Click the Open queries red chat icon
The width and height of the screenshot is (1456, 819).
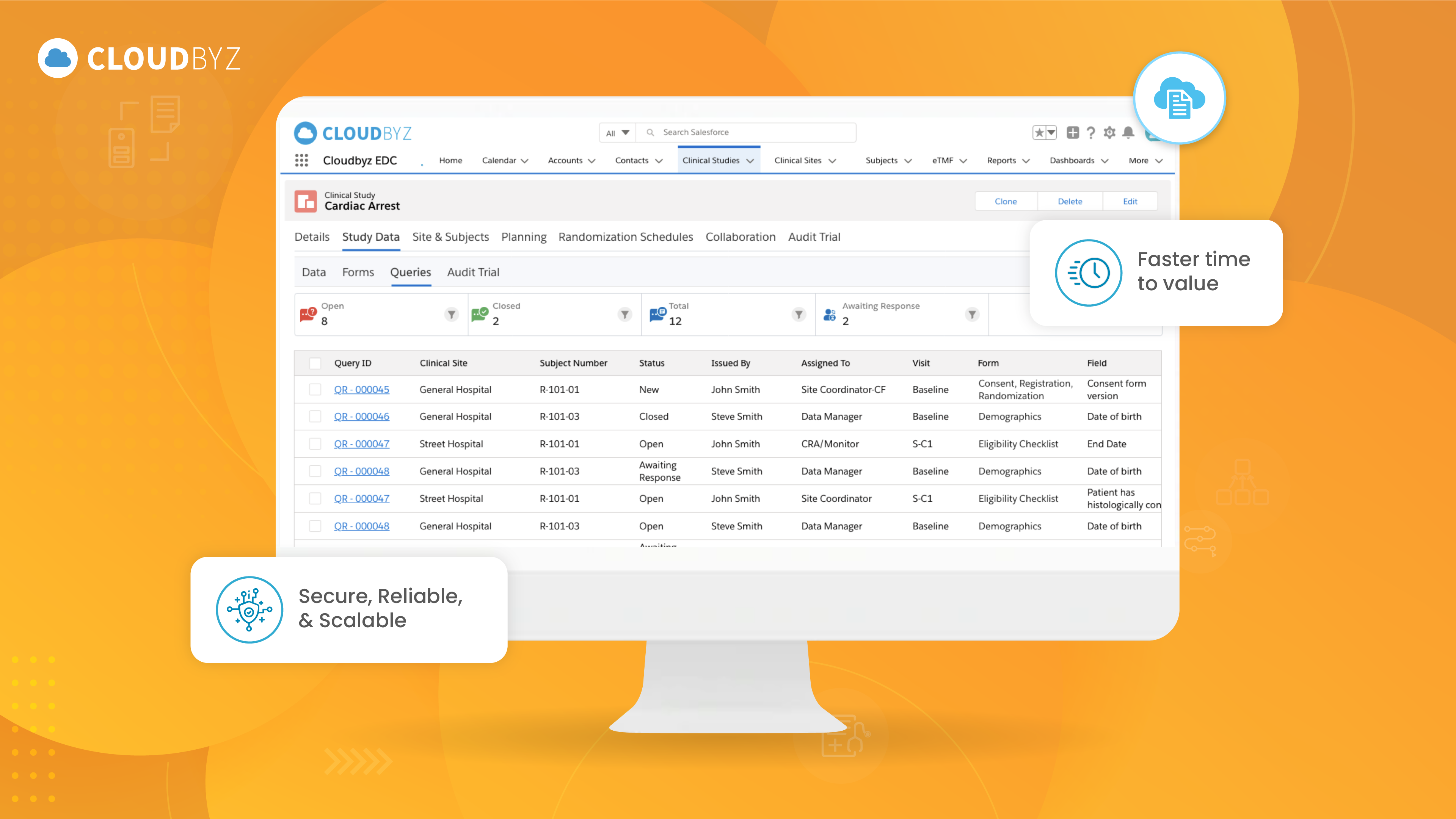308,314
